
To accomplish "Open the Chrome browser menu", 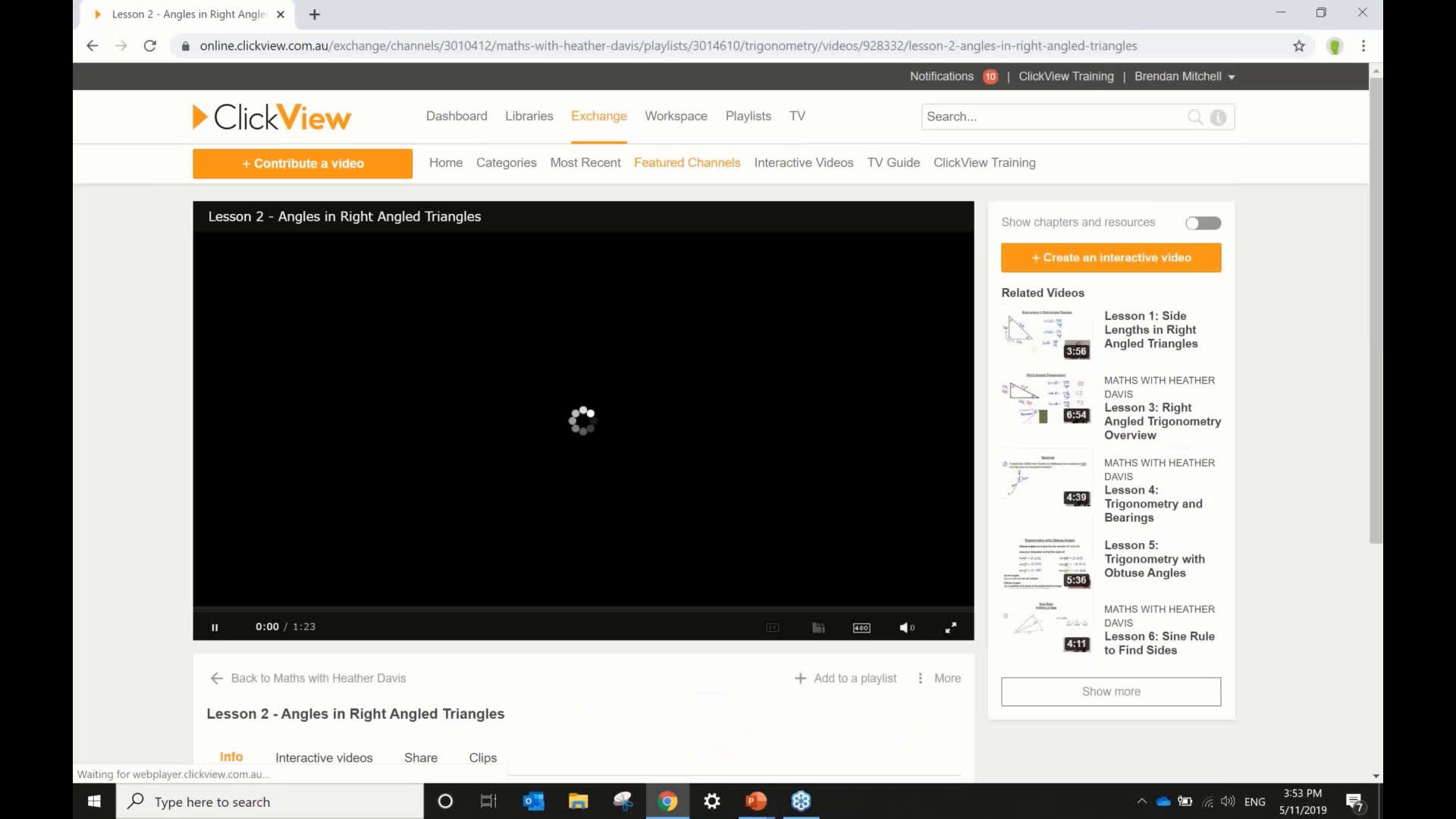I will pyautogui.click(x=1365, y=45).
